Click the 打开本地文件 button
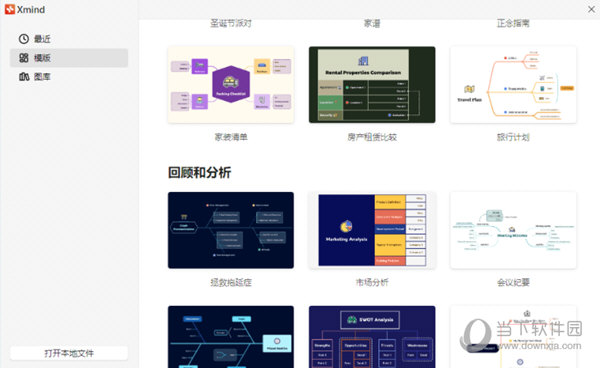600x368 pixels. click(69, 353)
